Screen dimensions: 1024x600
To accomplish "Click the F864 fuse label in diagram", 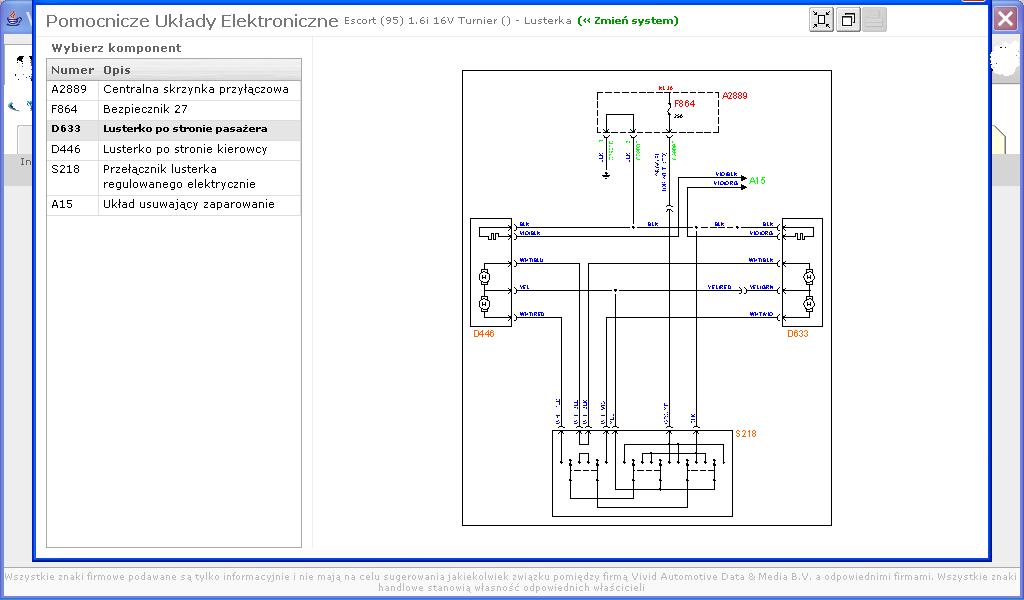I will 684,103.
